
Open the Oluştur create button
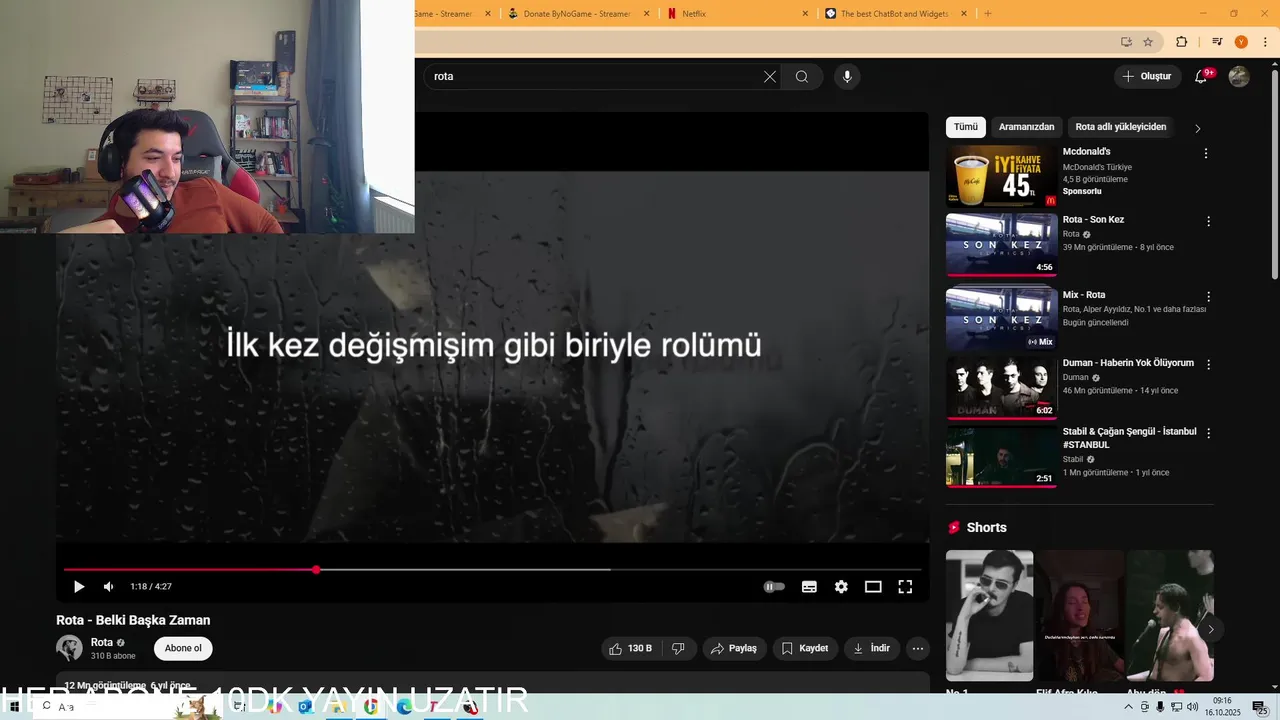click(1147, 76)
